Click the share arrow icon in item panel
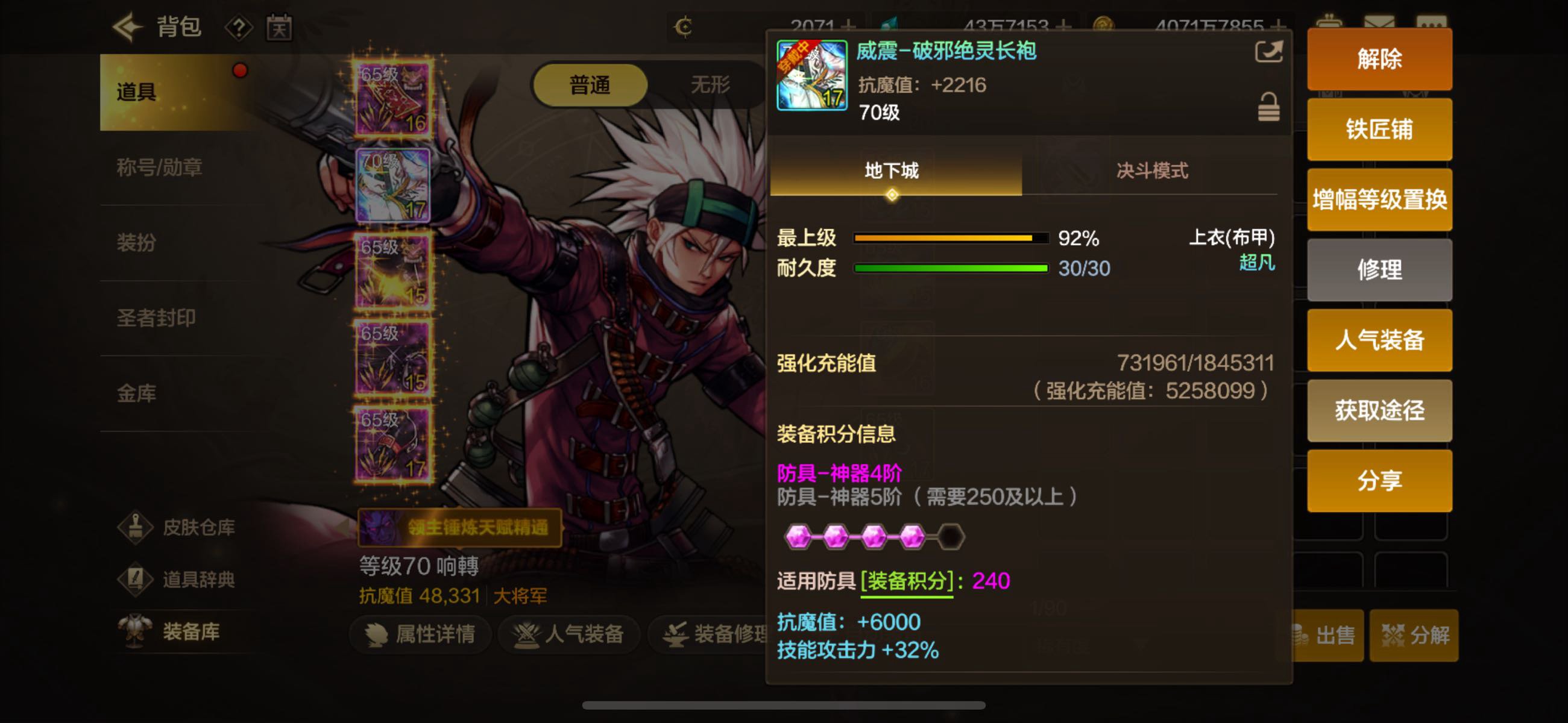Viewport: 1568px width, 723px height. (x=1269, y=51)
